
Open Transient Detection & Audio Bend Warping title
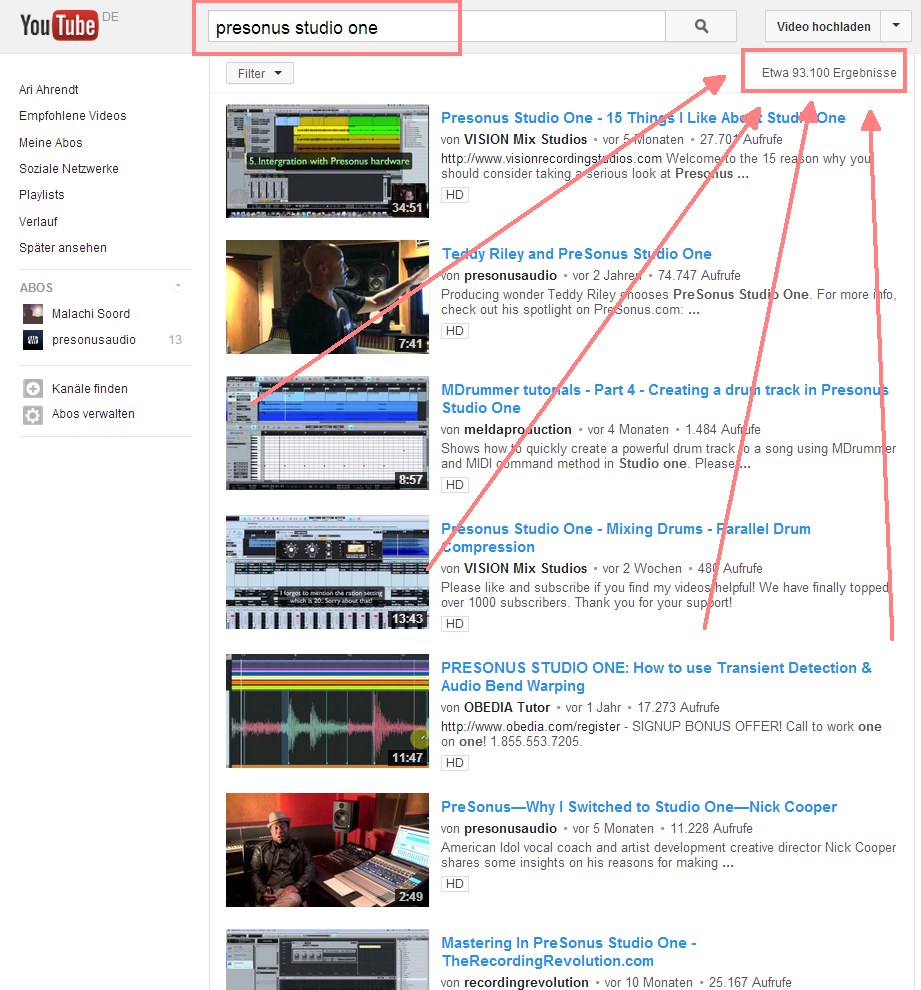[657, 676]
